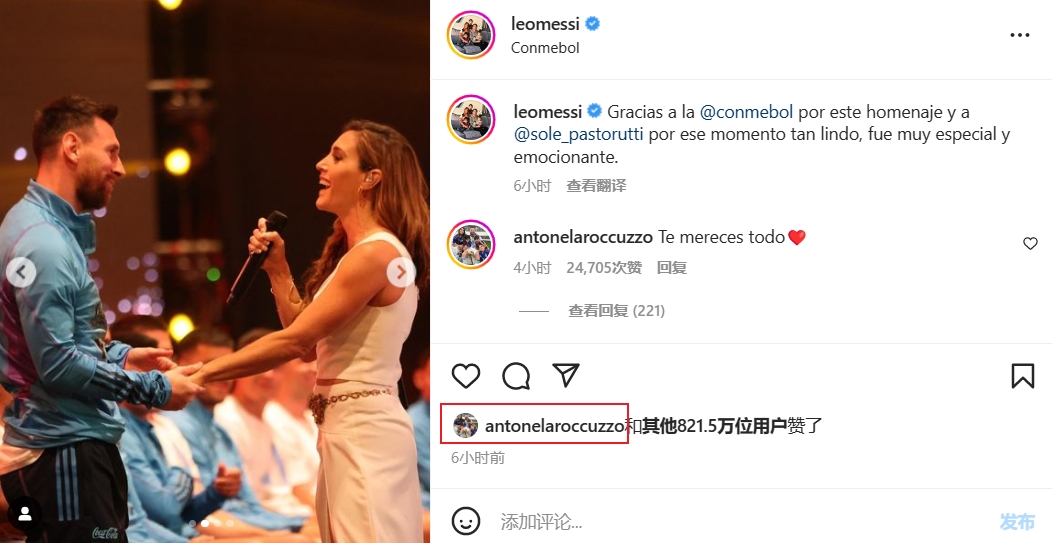Image resolution: width=1052 pixels, height=543 pixels.
Task: Submit the comment with the 发布 button
Action: (x=1016, y=522)
